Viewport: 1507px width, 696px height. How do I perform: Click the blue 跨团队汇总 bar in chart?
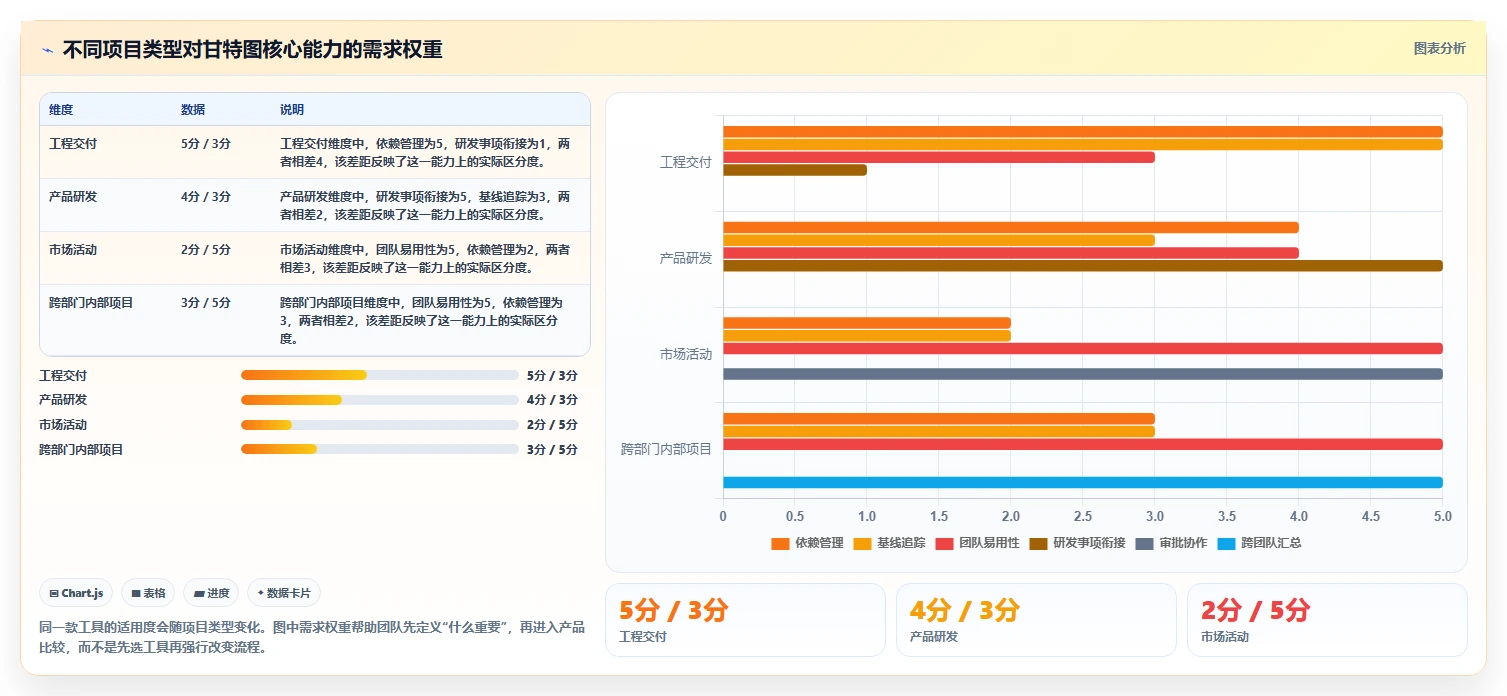tap(1083, 482)
